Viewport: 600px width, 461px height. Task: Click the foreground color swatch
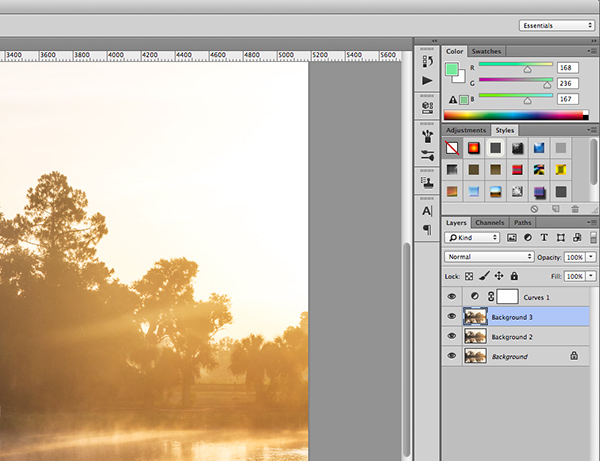click(x=452, y=69)
